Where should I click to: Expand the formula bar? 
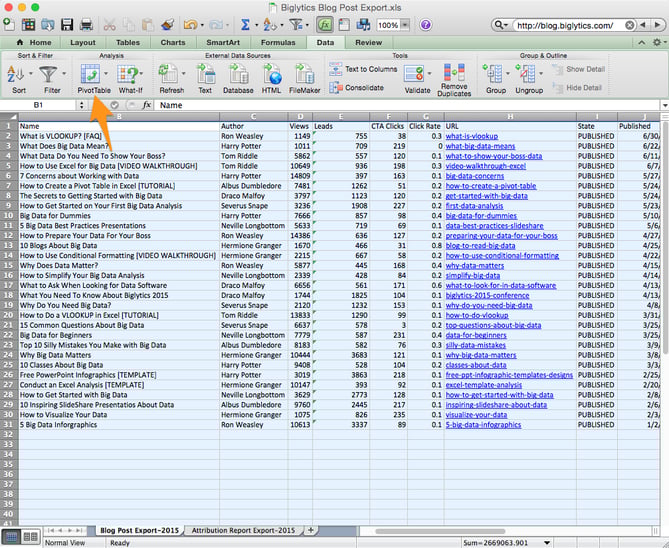click(x=665, y=105)
